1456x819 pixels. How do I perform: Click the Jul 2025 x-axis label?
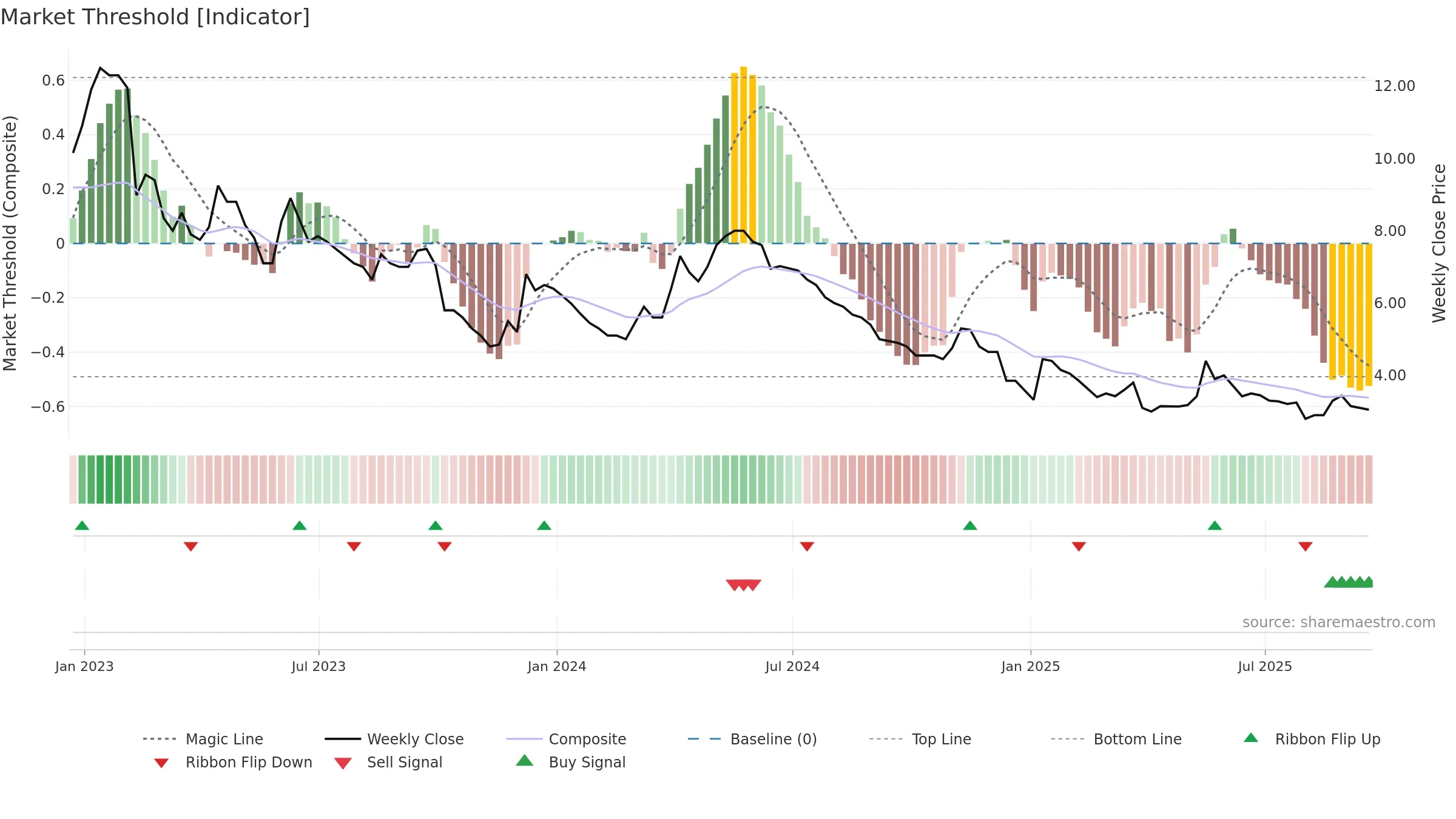tap(1265, 666)
